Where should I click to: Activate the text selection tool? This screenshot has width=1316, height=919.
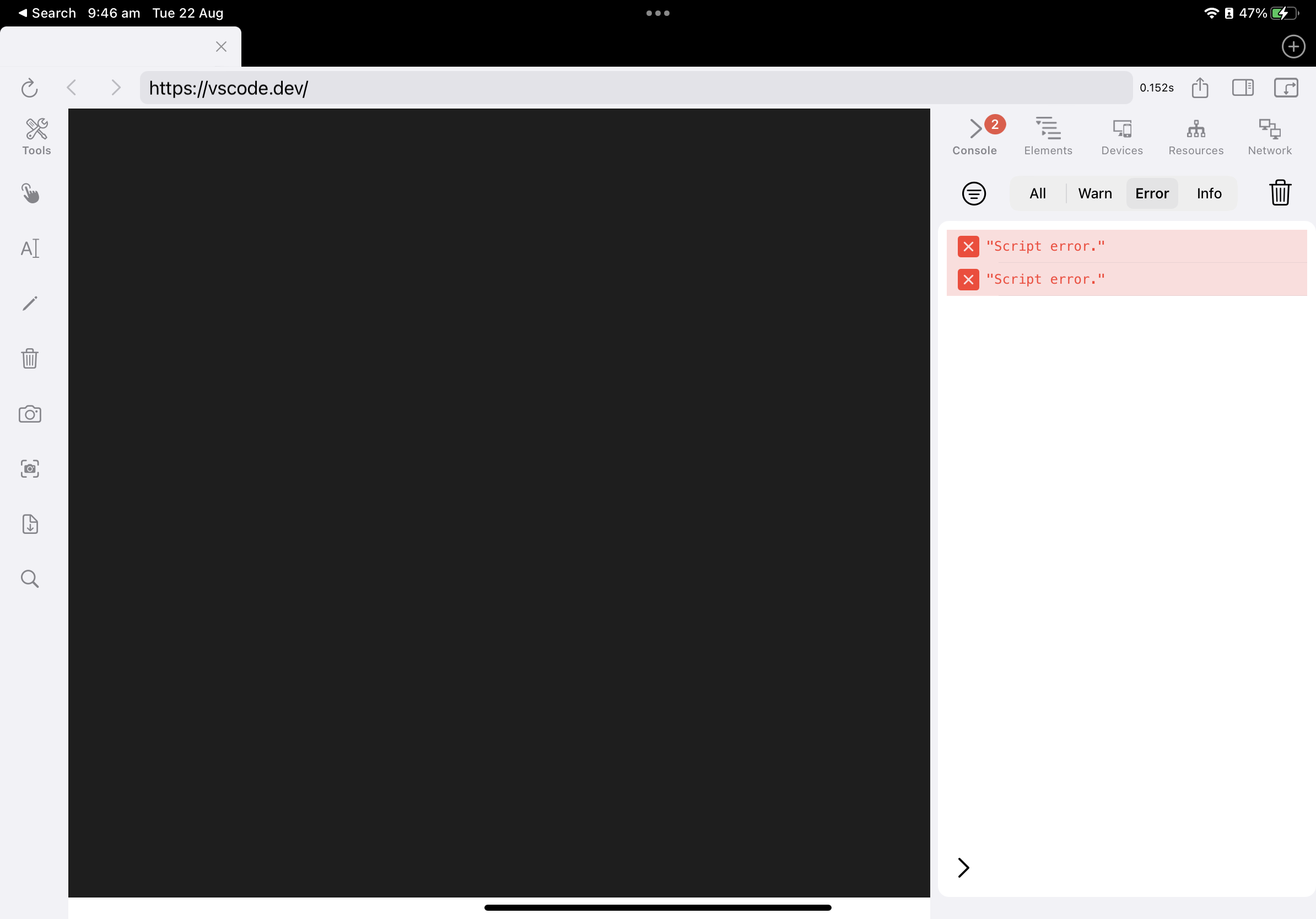click(30, 248)
